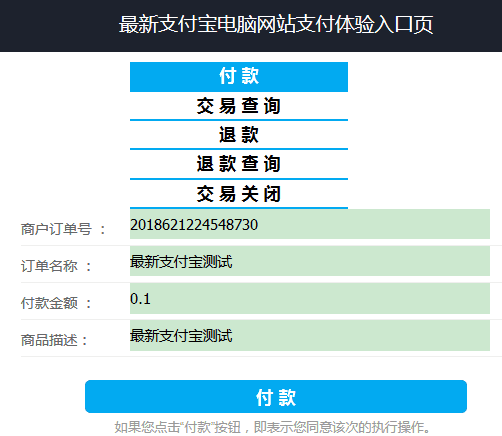
Task: Switch to the 退款查询 tab
Action: click(x=239, y=164)
